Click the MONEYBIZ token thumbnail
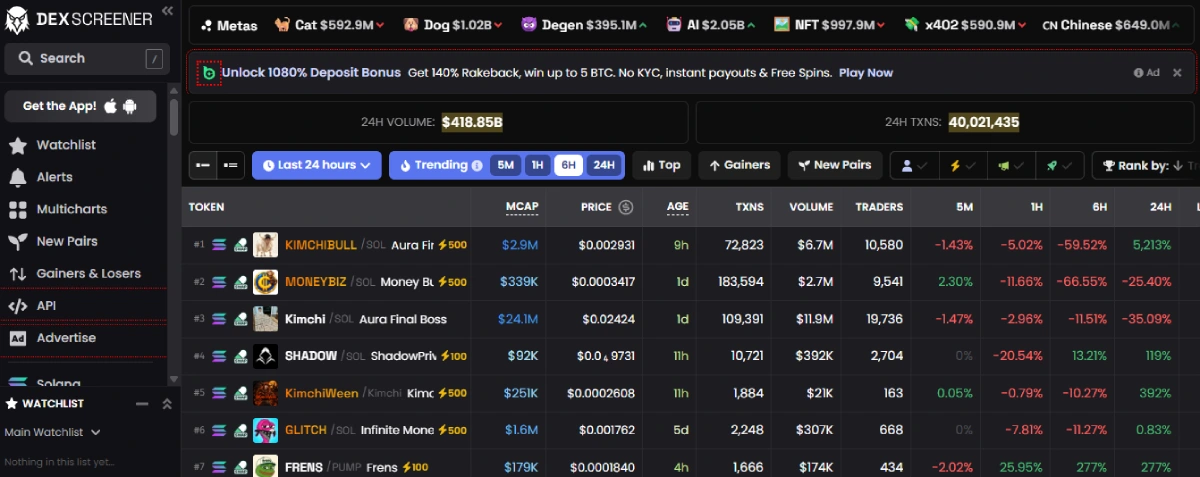Image resolution: width=1200 pixels, height=477 pixels. 265,282
